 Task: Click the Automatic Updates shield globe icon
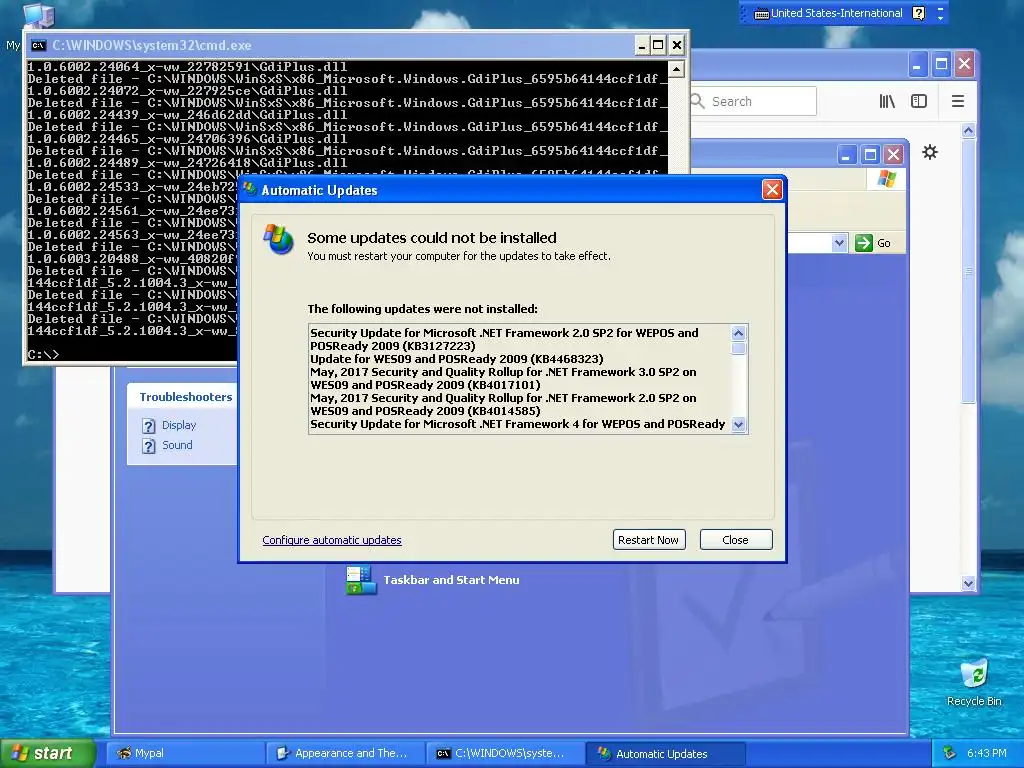[x=278, y=239]
